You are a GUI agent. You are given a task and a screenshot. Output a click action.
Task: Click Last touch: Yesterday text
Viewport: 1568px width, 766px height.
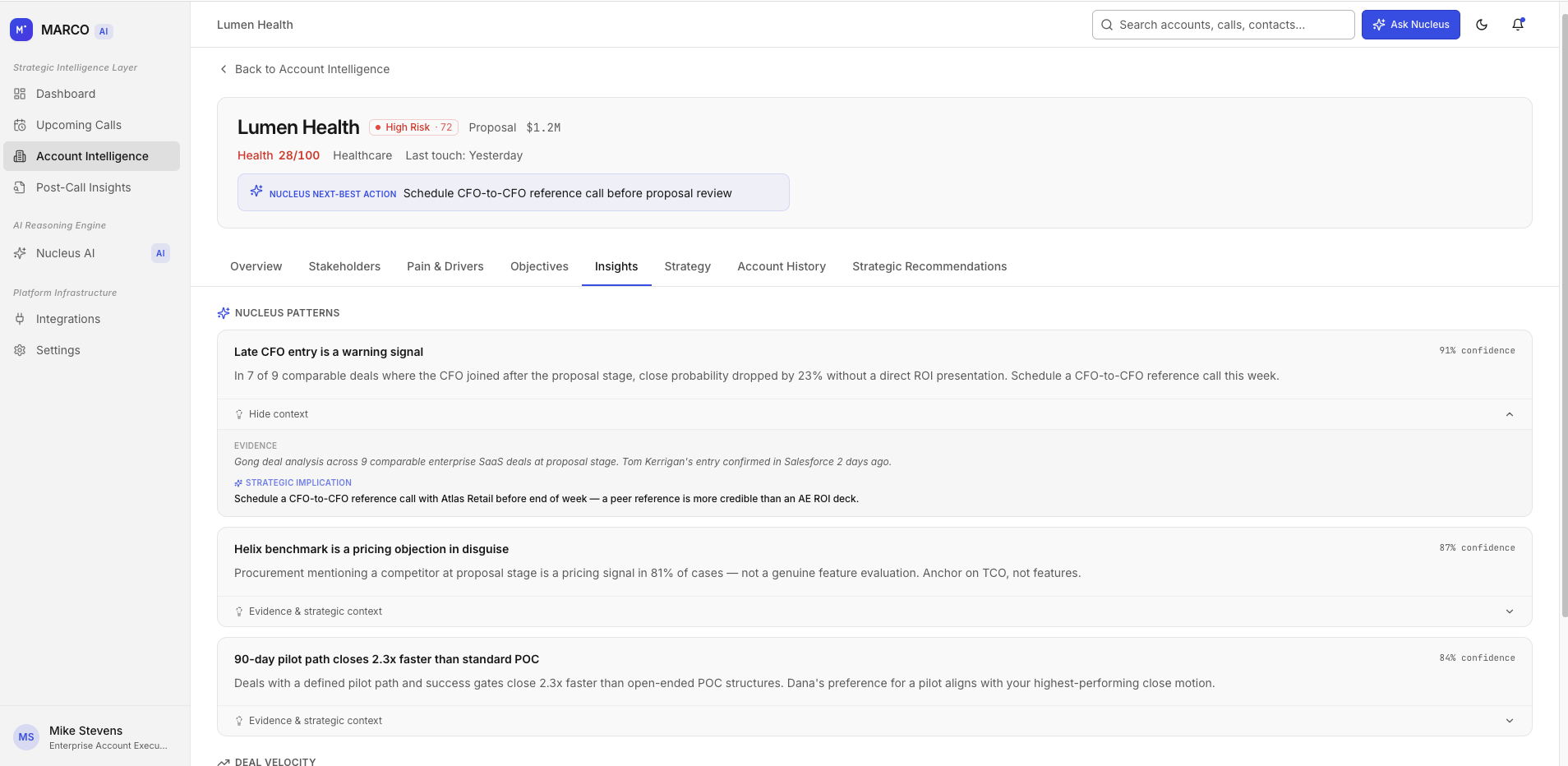[x=463, y=155]
